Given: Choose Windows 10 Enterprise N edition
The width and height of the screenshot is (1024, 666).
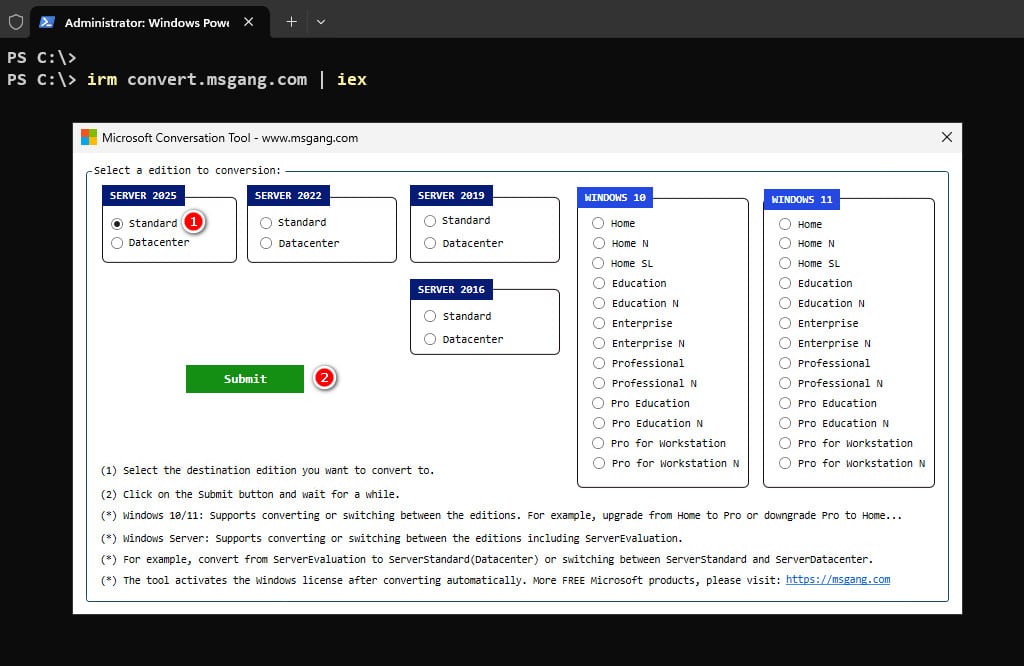Looking at the screenshot, I should point(599,343).
